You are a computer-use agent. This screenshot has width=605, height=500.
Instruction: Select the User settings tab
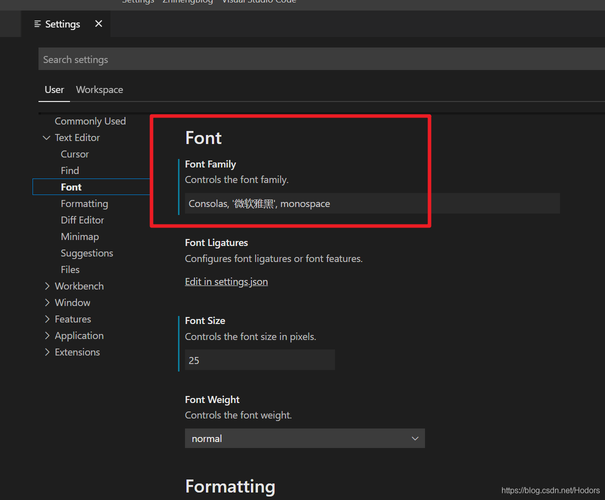pyautogui.click(x=54, y=90)
